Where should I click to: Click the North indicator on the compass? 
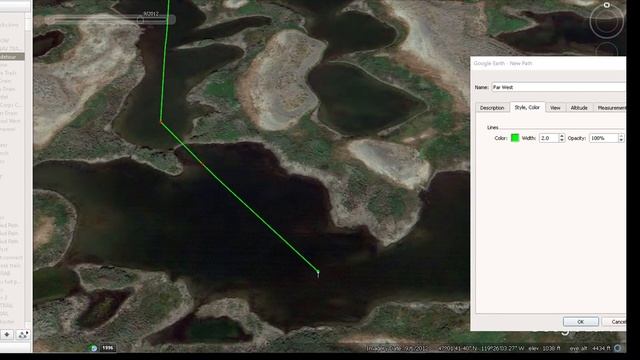click(607, 5)
